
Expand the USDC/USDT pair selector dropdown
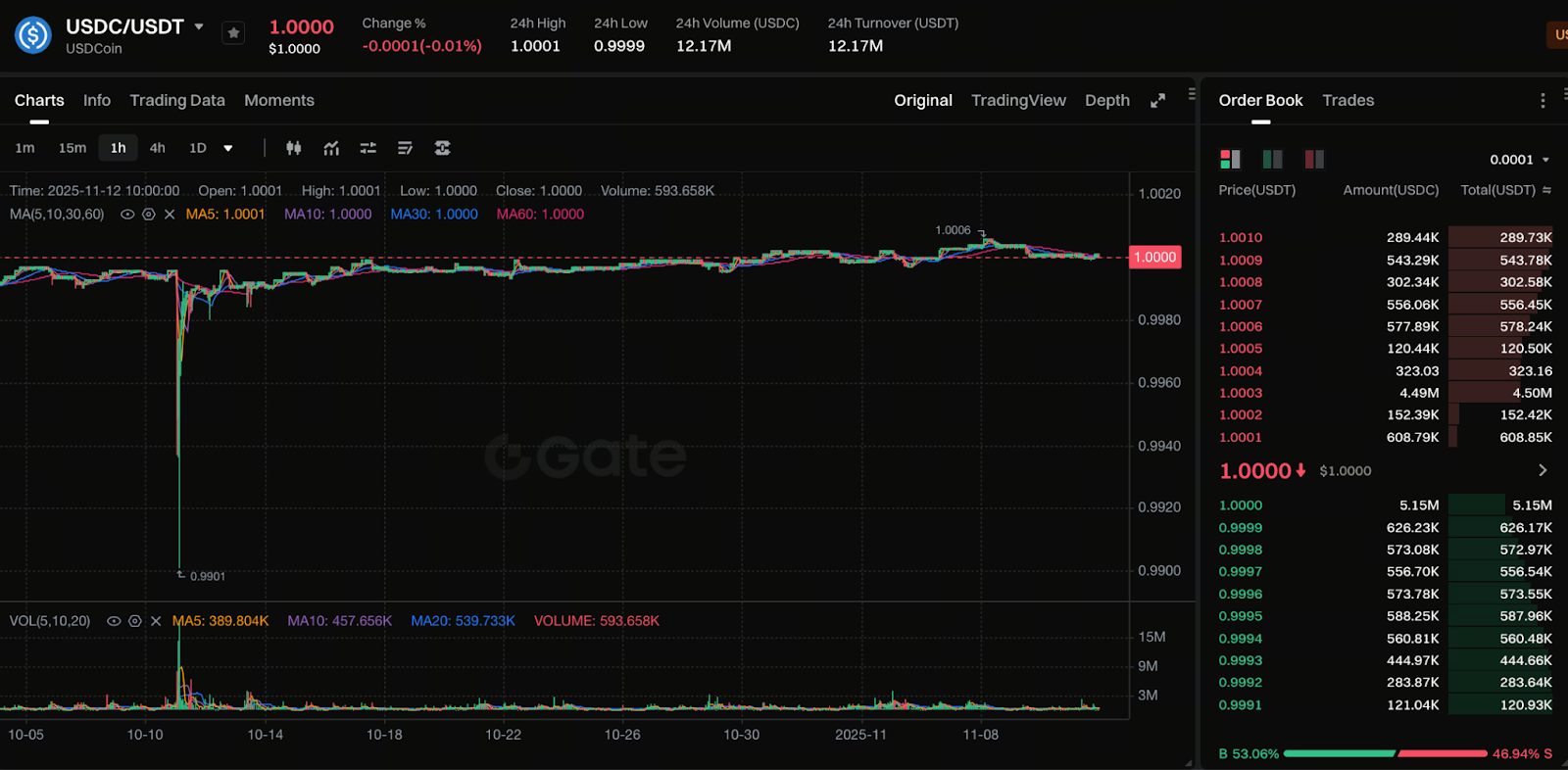point(199,26)
